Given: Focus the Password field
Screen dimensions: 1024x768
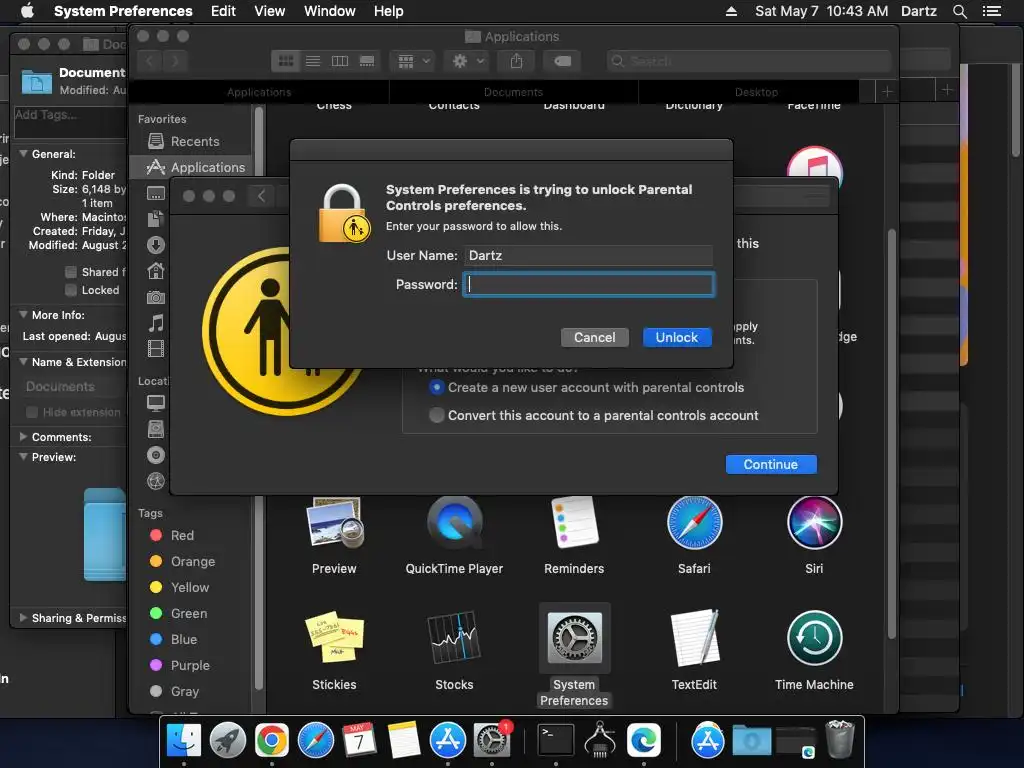Looking at the screenshot, I should pyautogui.click(x=588, y=285).
